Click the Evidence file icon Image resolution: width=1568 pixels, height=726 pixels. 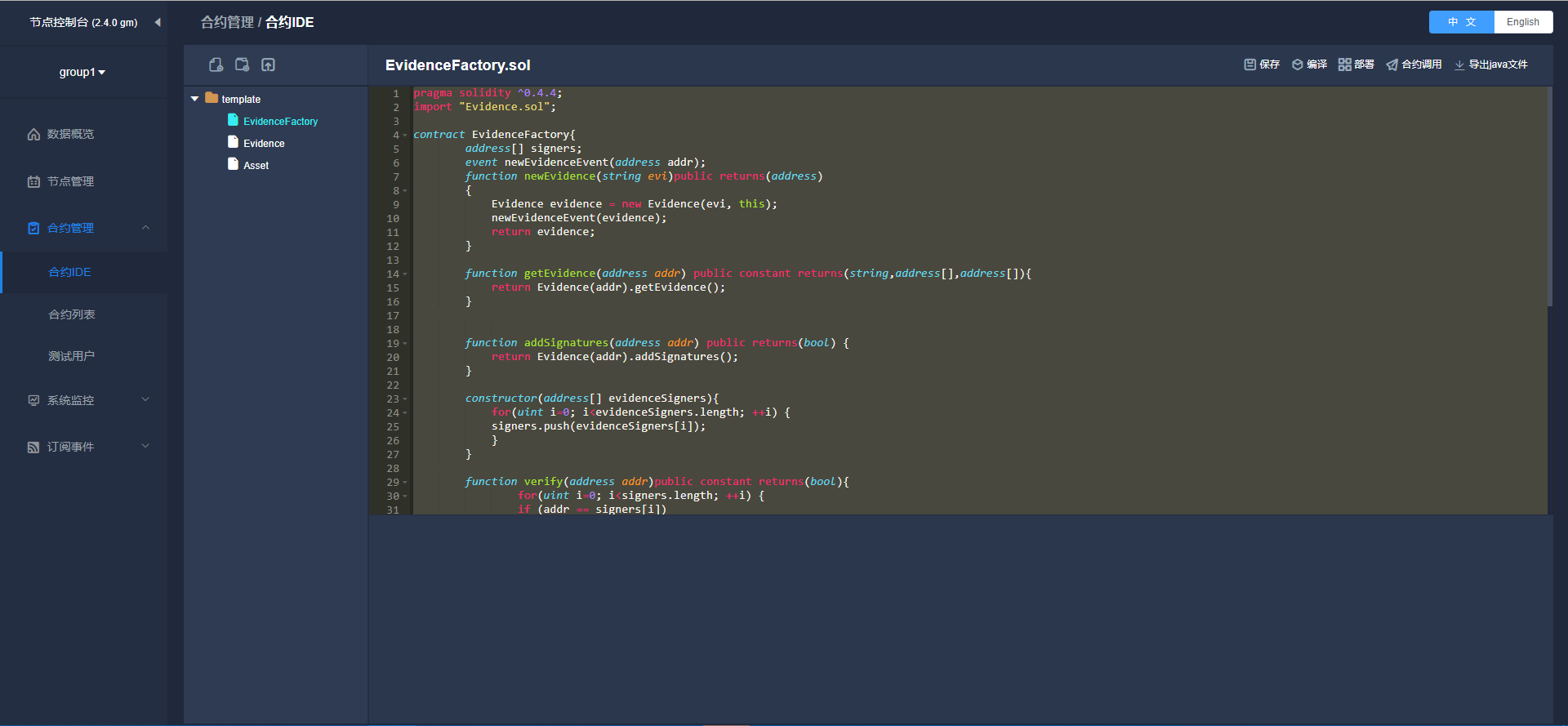click(233, 142)
